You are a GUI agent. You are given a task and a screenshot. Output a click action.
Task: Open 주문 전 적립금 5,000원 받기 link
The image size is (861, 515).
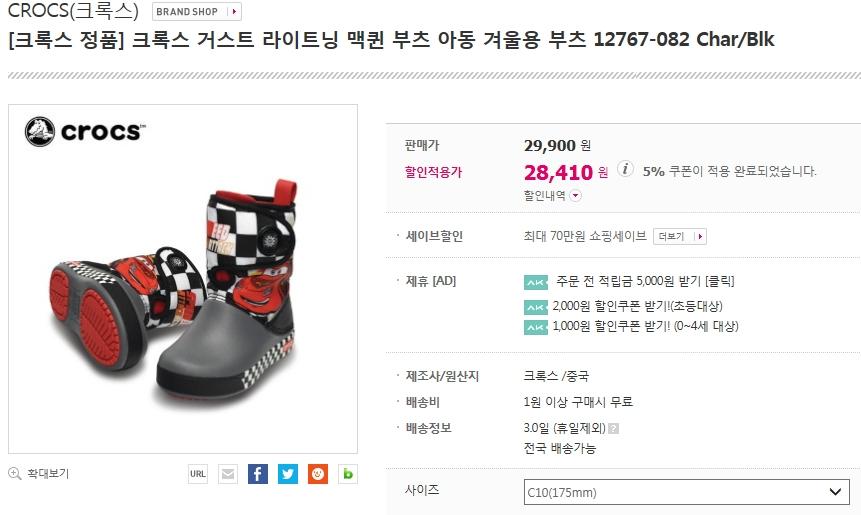pos(645,281)
